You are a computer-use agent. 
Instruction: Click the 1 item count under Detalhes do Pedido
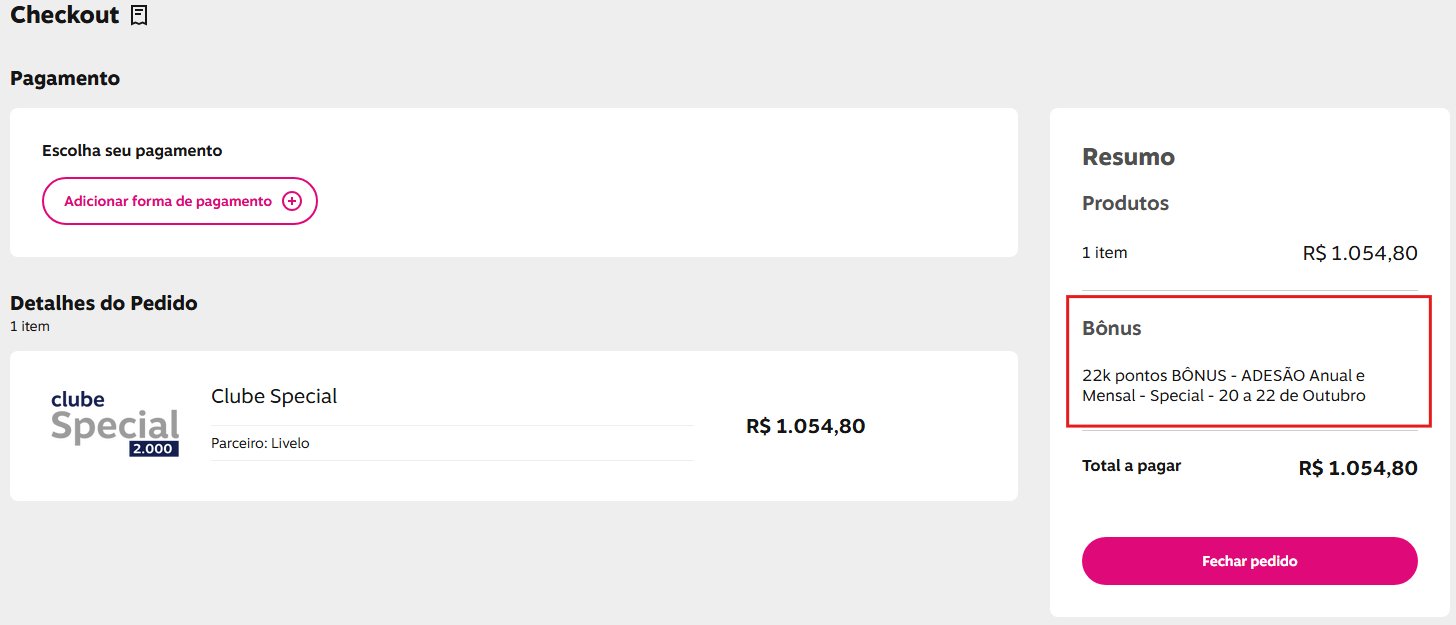30,326
